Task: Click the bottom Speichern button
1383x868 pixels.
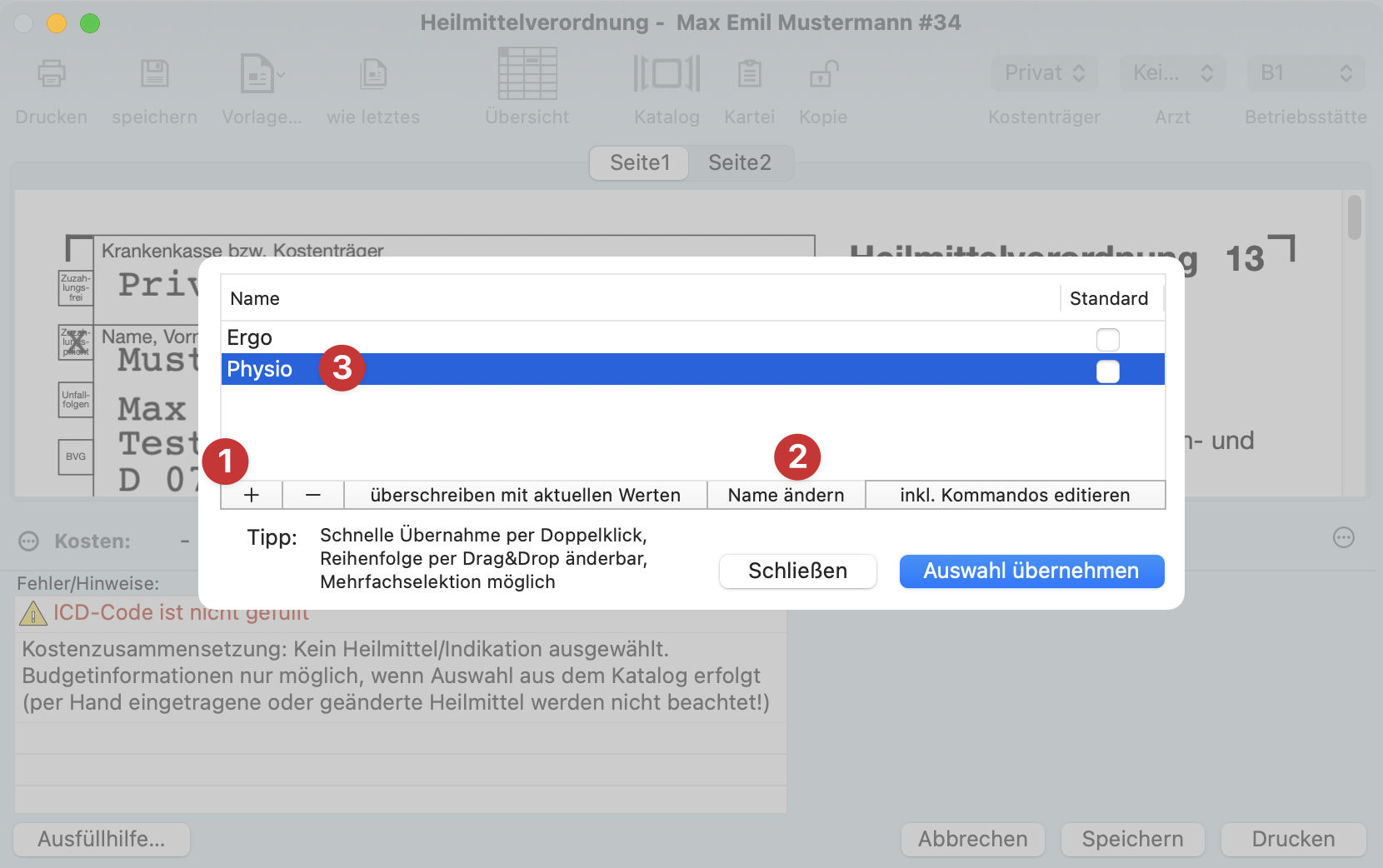Action: pos(1133,839)
